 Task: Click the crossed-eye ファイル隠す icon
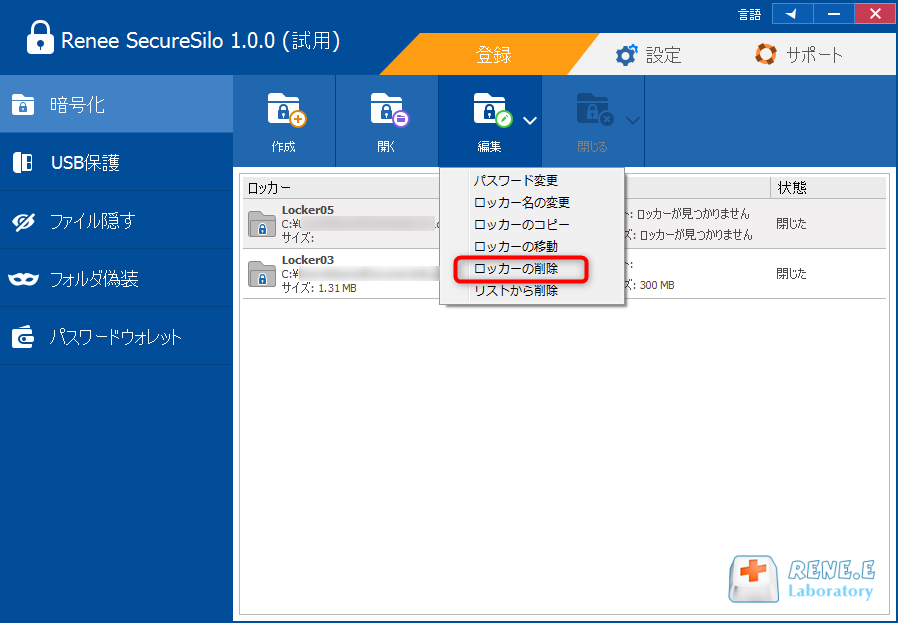point(23,221)
